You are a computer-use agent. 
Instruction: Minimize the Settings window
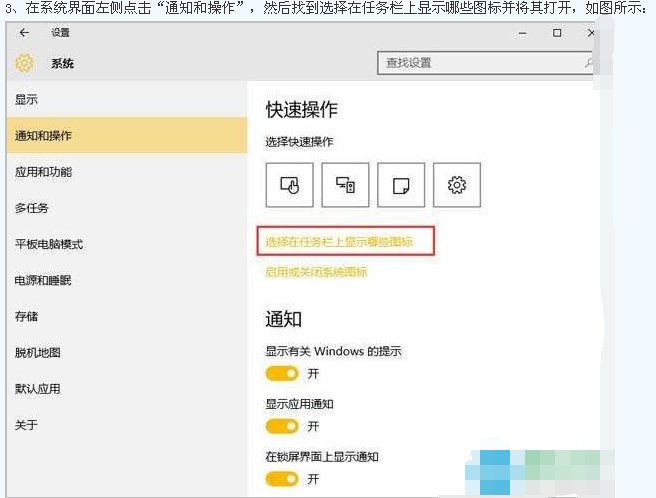click(x=523, y=33)
